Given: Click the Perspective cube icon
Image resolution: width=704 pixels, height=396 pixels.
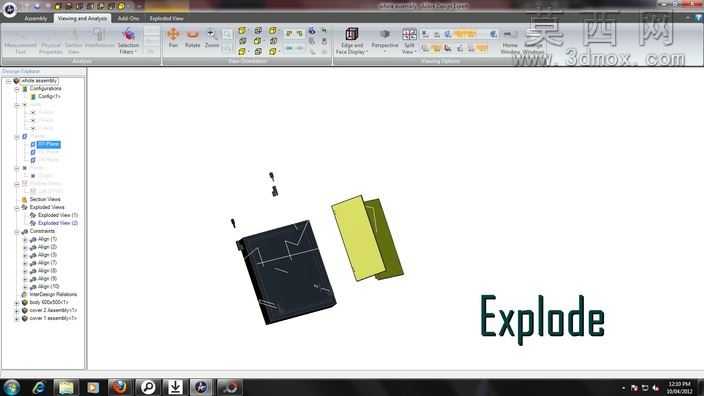Looking at the screenshot, I should click(385, 34).
